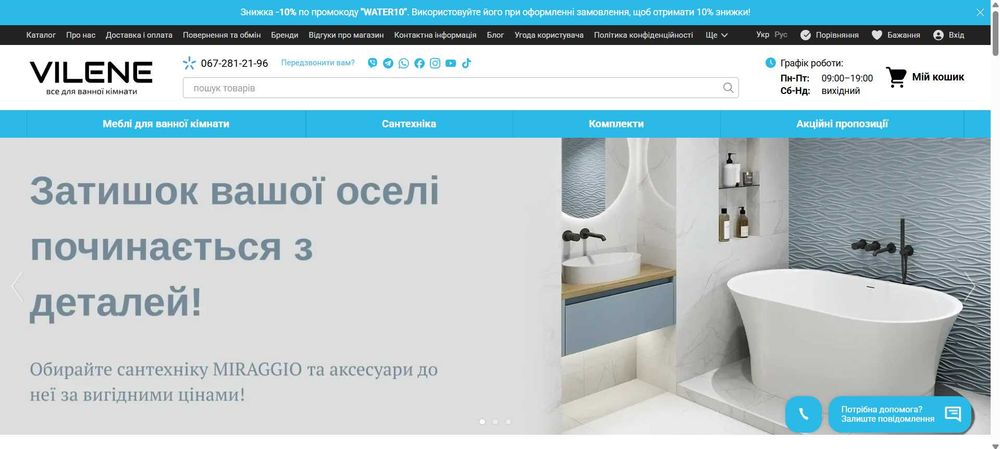Open the Telegram contact icon
This screenshot has width=1000, height=449.
tap(388, 63)
